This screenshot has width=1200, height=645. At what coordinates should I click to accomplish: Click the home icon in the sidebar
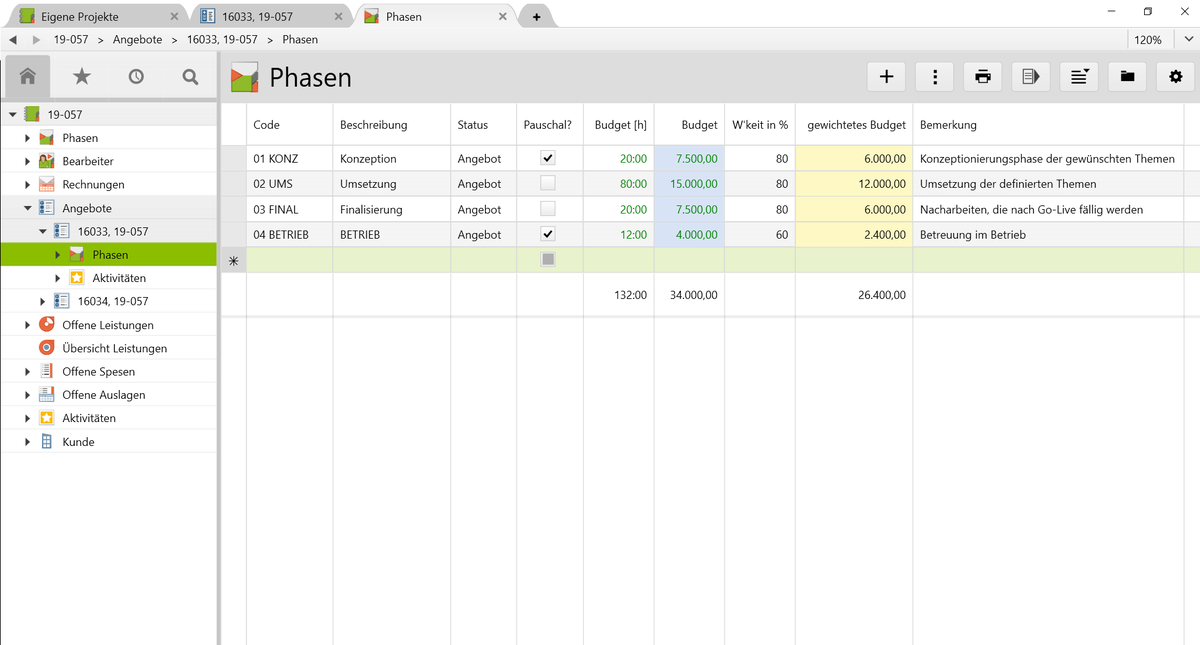pyautogui.click(x=28, y=77)
